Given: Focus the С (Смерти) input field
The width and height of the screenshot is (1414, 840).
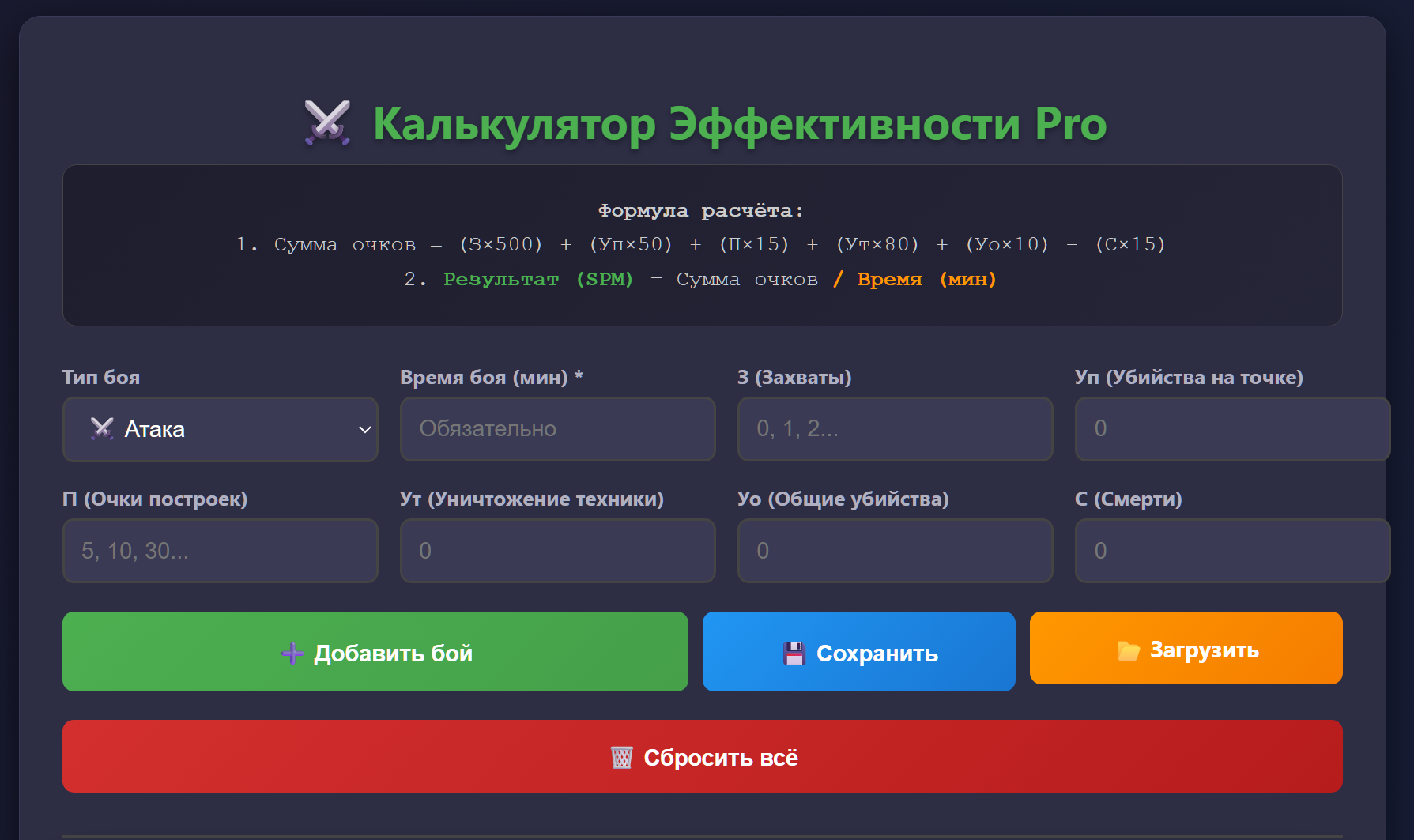Looking at the screenshot, I should tap(1231, 551).
